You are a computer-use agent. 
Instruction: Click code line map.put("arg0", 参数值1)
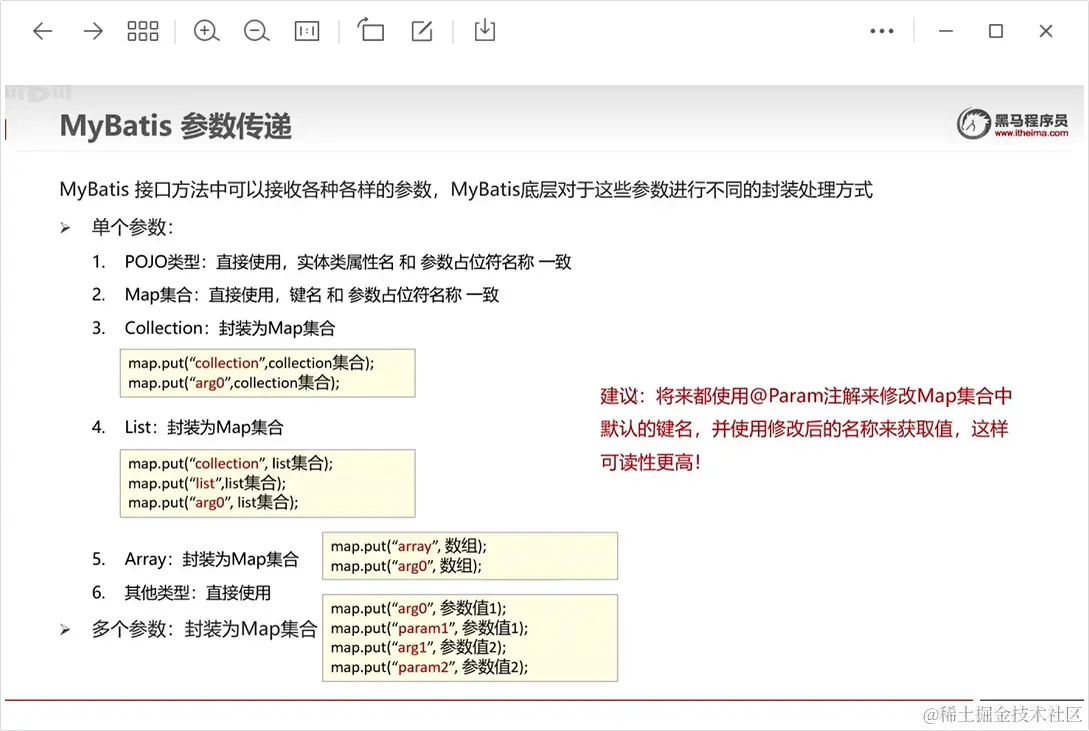pos(419,609)
